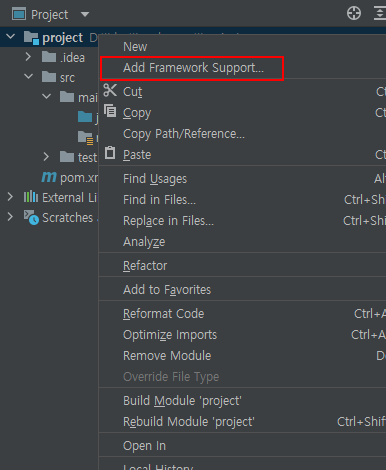
Task: Select Cut from context menu
Action: coord(243,92)
